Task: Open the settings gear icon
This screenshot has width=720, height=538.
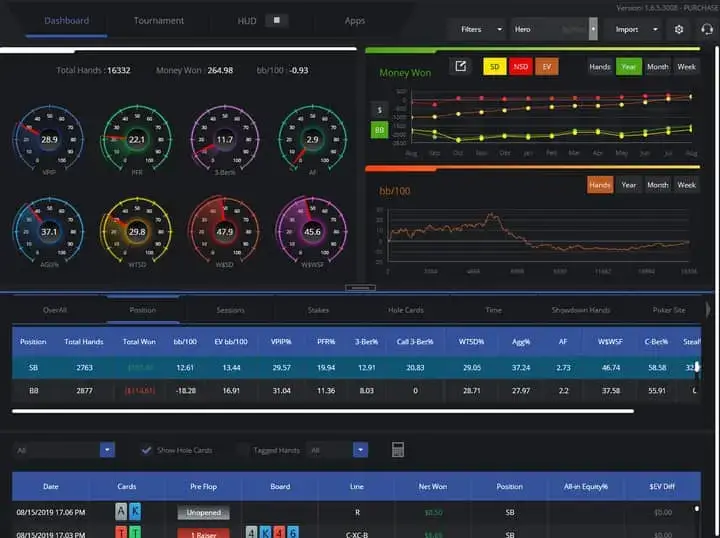Action: pos(679,29)
